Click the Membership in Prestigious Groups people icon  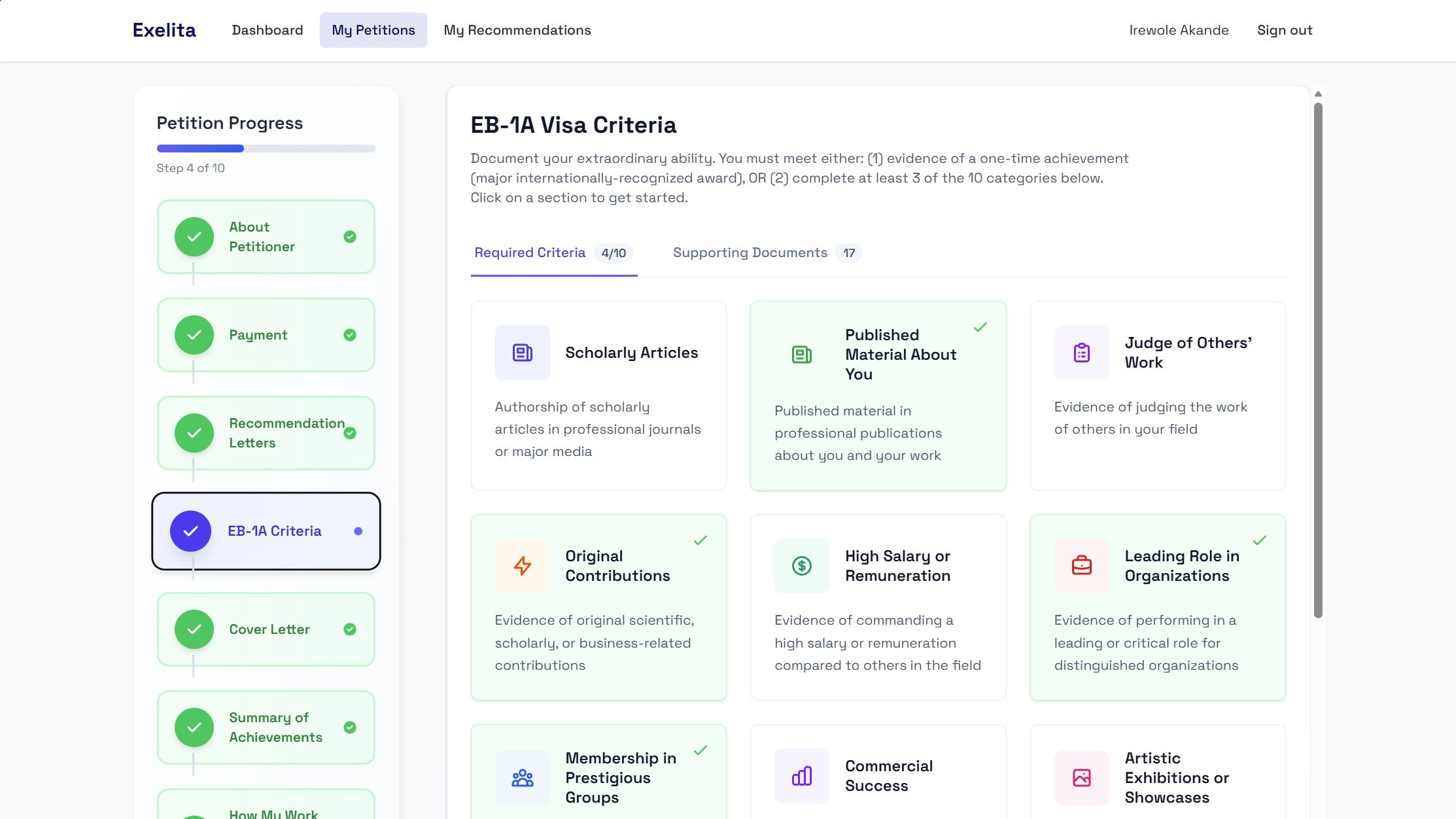coord(522,778)
